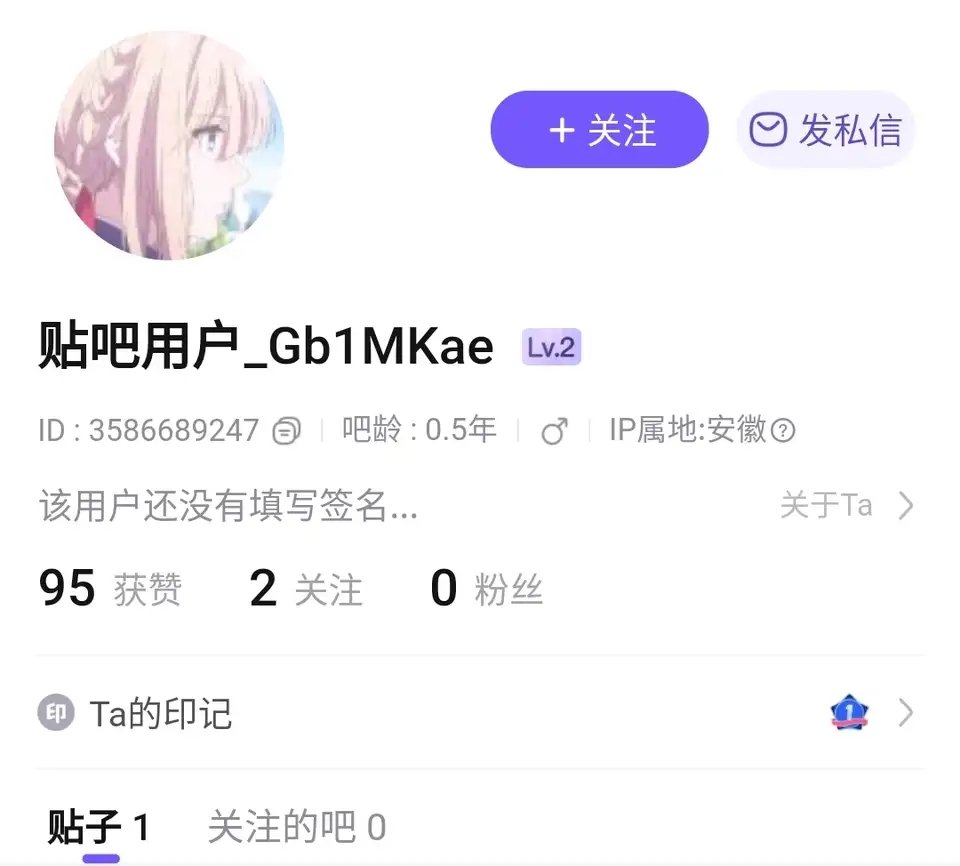Expand the 关于Ta chevron arrow
Screen dimensions: 960x866
coord(906,506)
